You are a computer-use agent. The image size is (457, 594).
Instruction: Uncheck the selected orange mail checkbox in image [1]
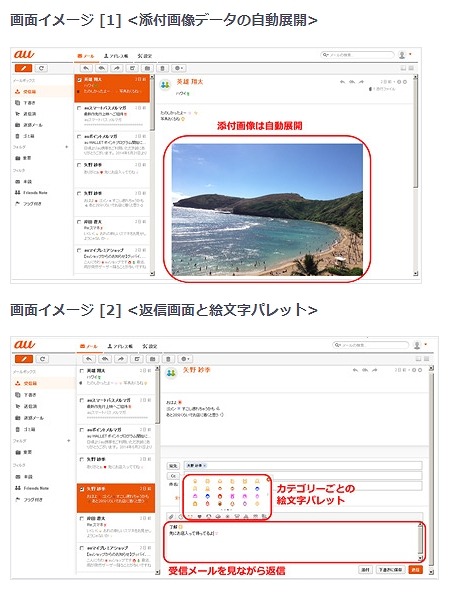coord(79,80)
